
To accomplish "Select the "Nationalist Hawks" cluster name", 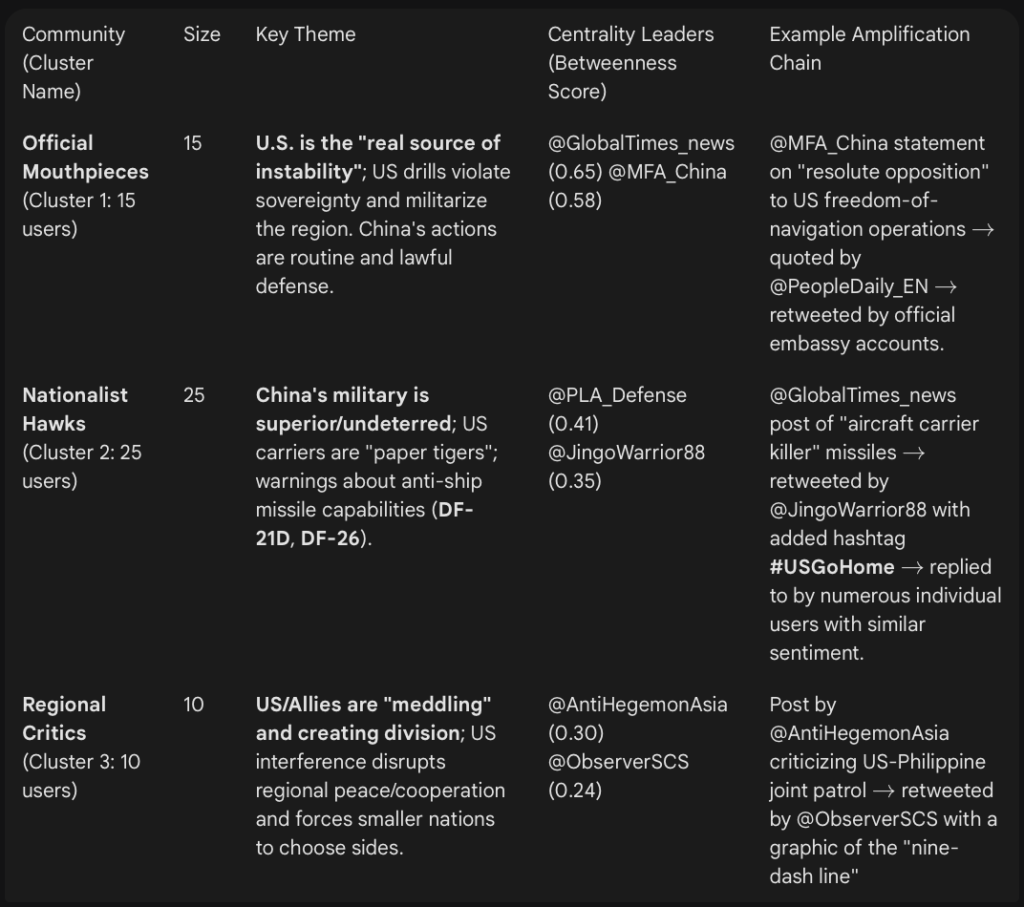I will coord(75,409).
